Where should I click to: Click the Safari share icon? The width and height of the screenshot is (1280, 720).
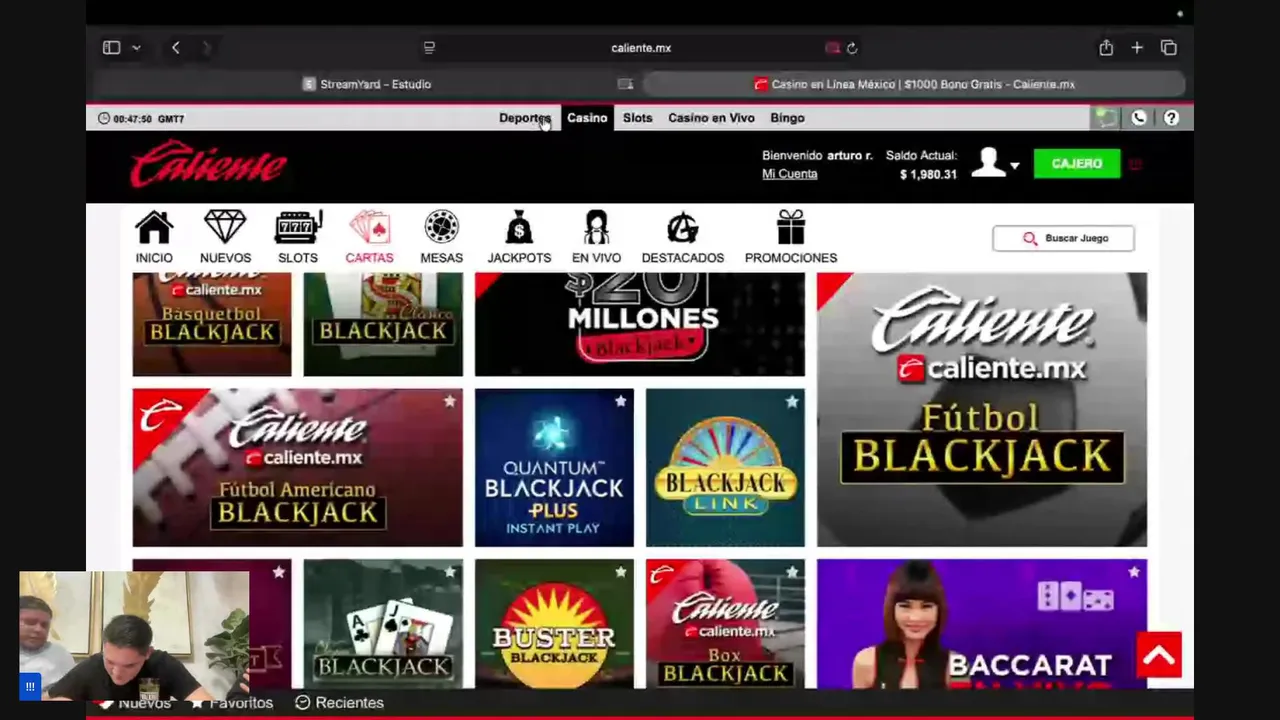[1106, 48]
